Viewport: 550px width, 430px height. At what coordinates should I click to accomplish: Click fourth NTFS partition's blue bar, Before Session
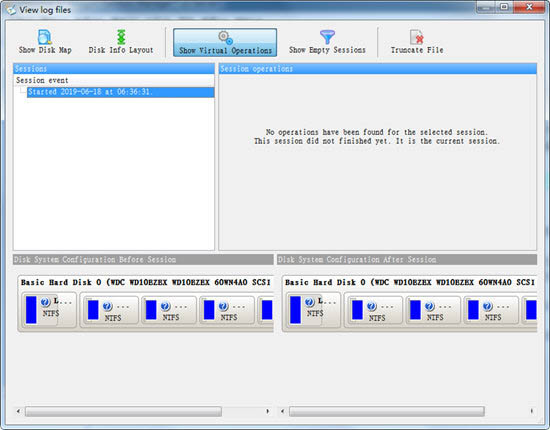[209, 310]
